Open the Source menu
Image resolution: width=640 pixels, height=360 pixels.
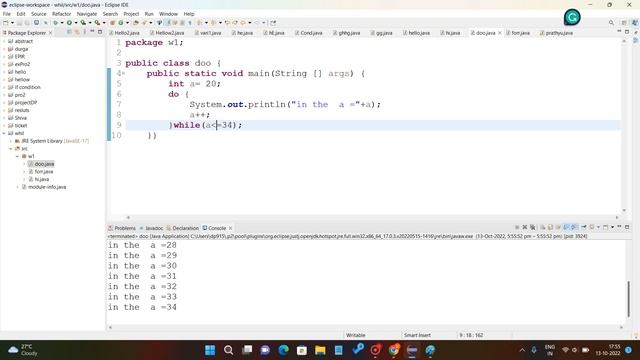click(x=39, y=14)
